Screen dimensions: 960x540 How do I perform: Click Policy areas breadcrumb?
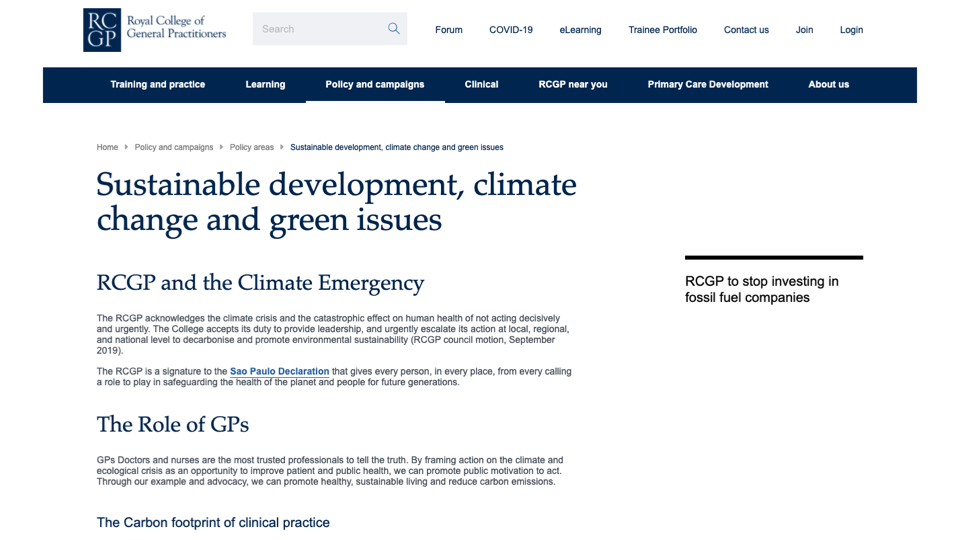(252, 147)
